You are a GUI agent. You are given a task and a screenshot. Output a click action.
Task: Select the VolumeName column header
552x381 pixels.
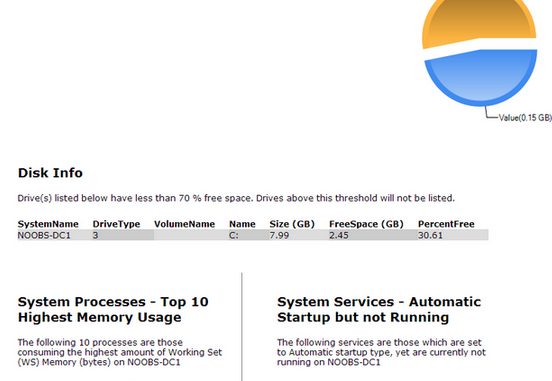click(x=184, y=224)
